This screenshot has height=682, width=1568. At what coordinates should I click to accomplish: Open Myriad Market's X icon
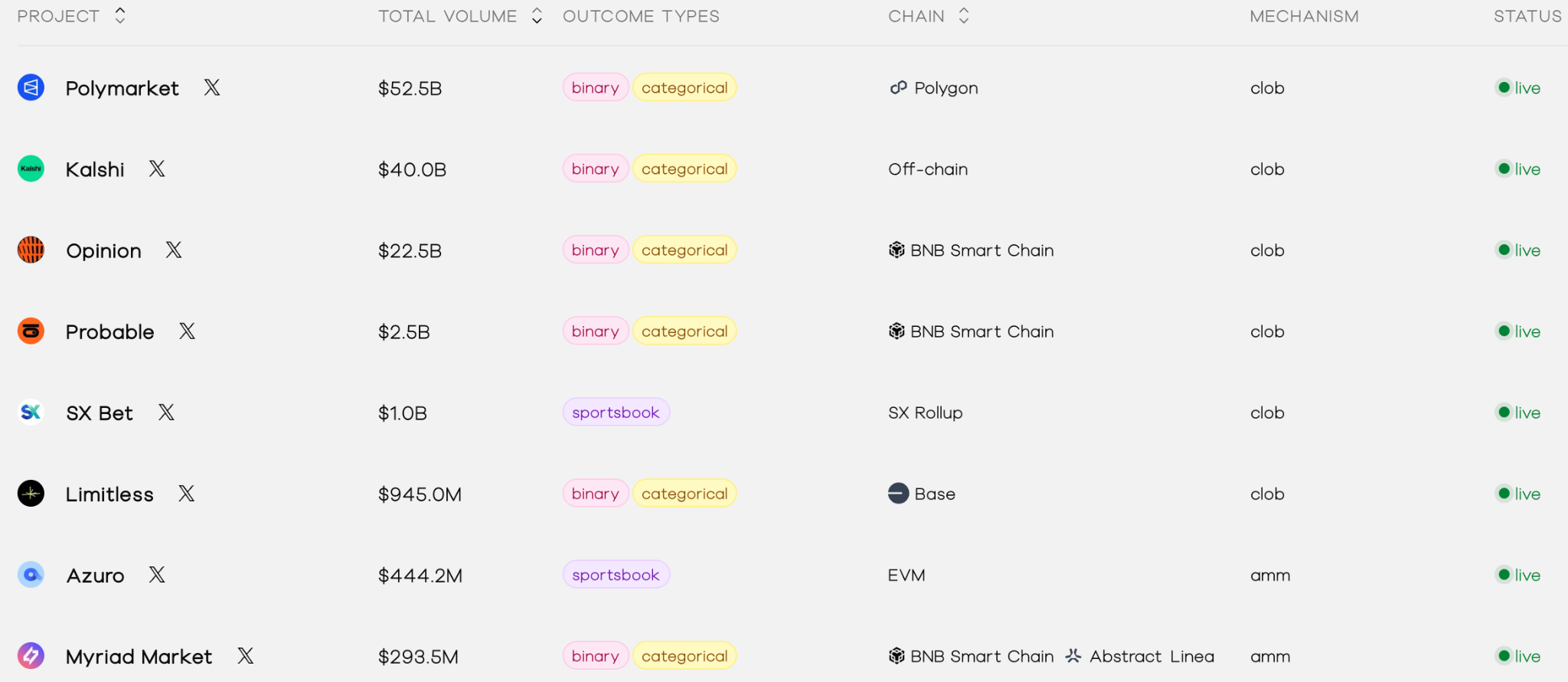coord(245,656)
